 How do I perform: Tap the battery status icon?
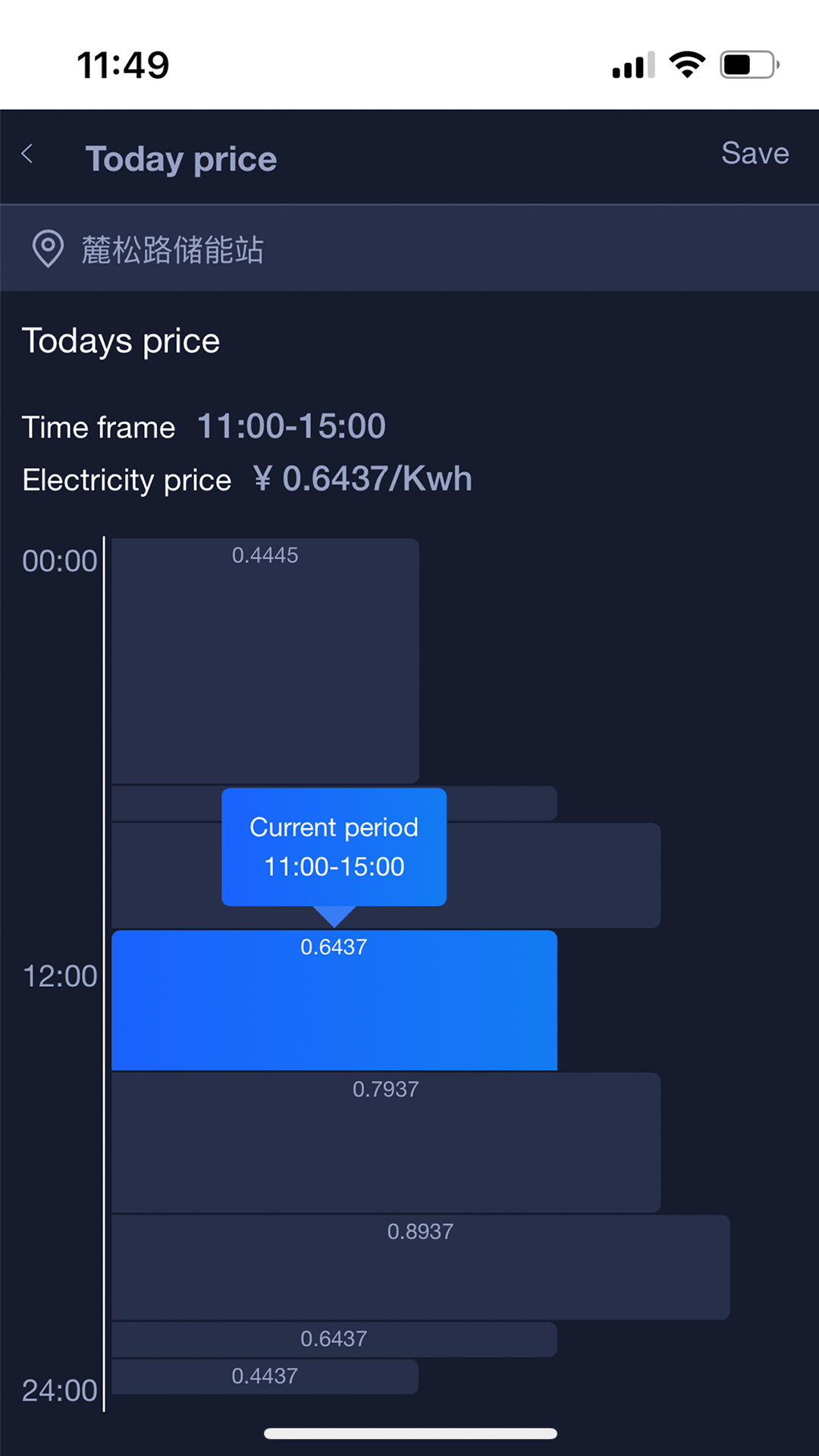749,64
